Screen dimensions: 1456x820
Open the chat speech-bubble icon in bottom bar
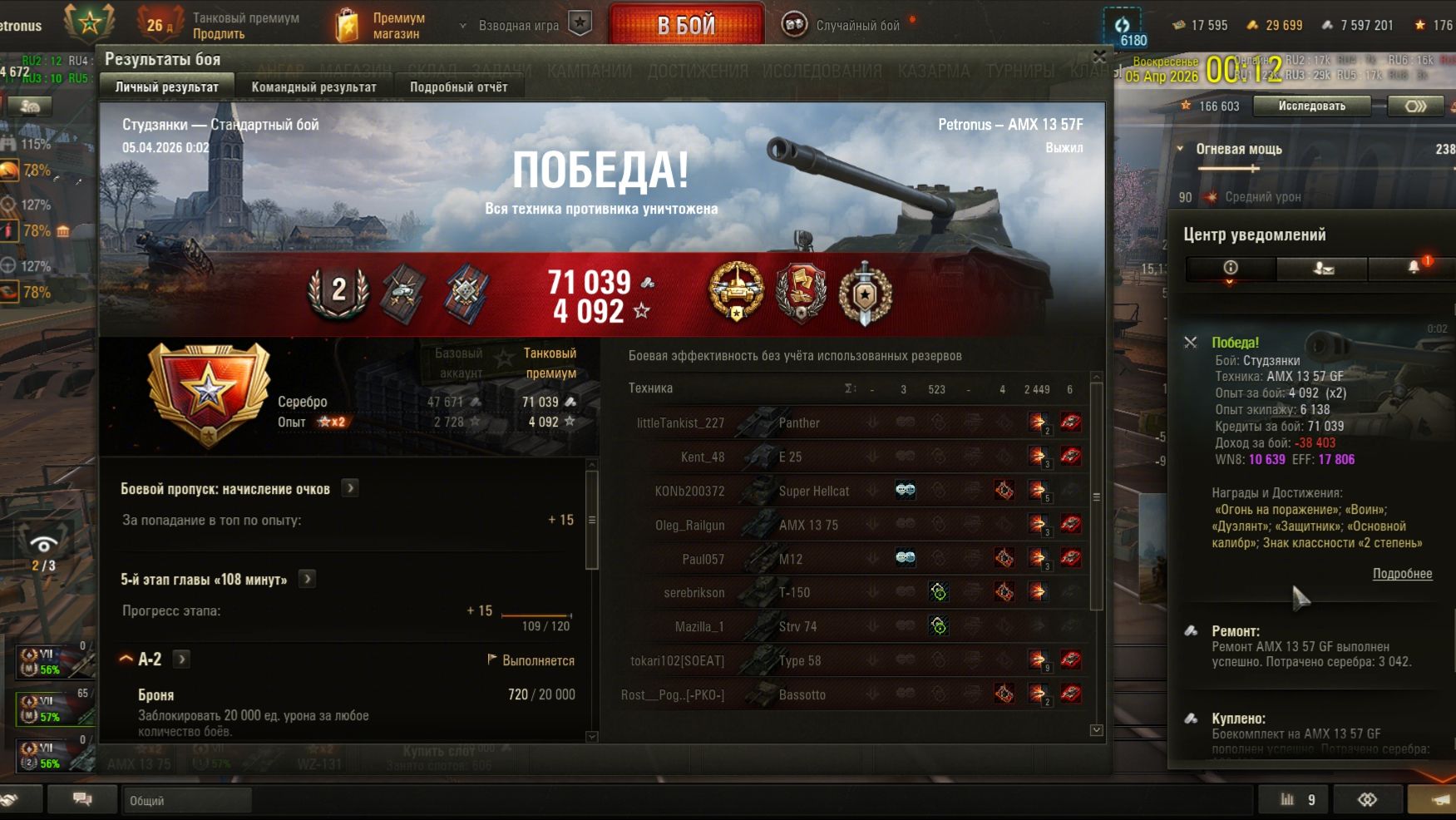point(81,799)
